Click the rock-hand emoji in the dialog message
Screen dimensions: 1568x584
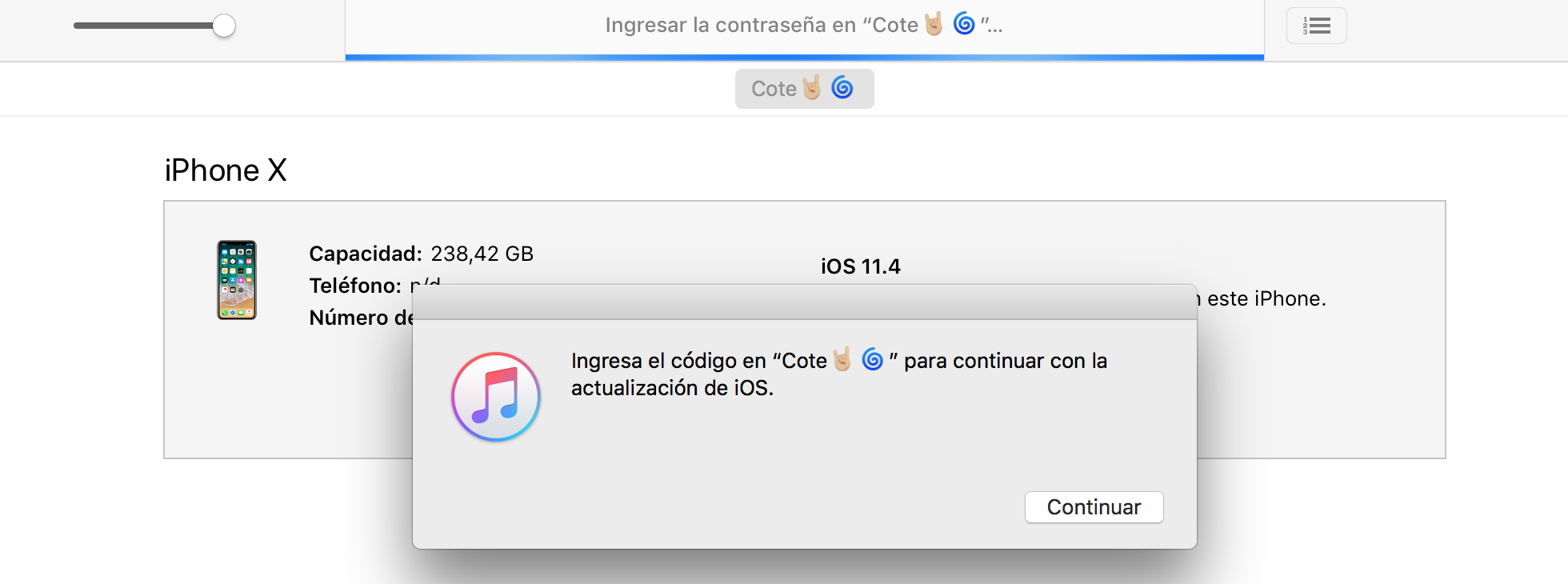click(x=842, y=360)
